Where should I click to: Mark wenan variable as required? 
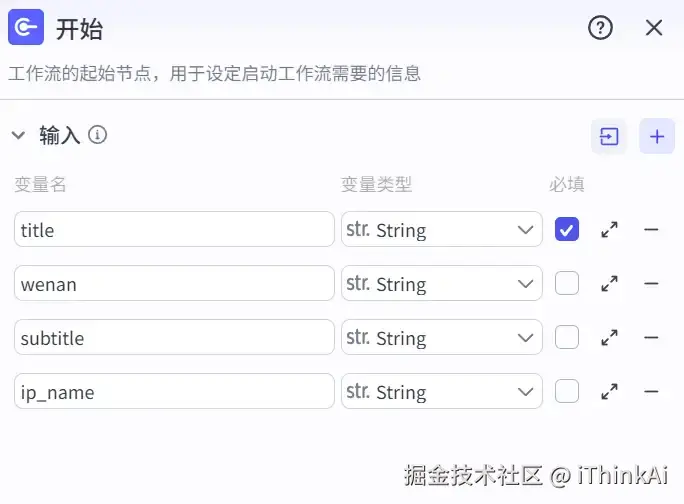pyautogui.click(x=567, y=284)
